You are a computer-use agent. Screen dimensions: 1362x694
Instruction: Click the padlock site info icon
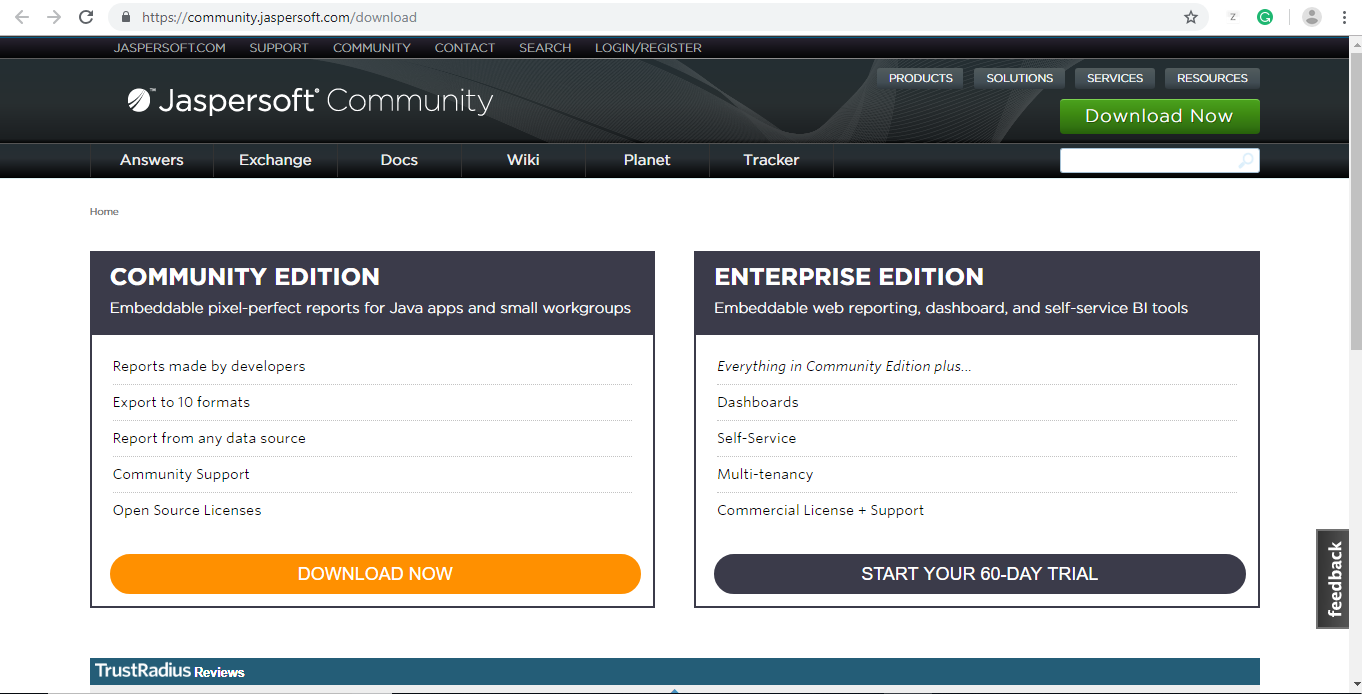[x=126, y=17]
